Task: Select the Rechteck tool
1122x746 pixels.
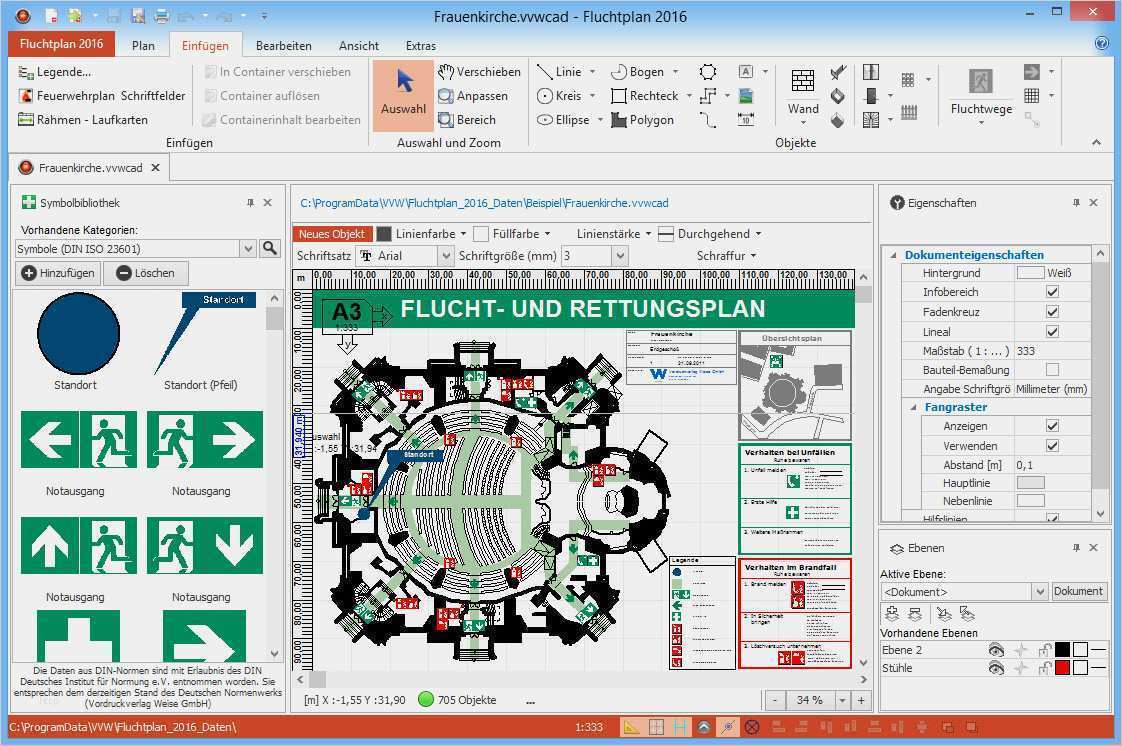Action: [x=645, y=96]
